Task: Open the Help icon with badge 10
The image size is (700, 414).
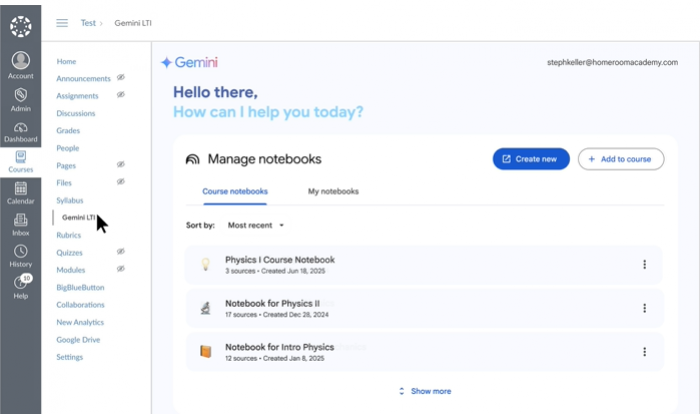Action: (21, 282)
